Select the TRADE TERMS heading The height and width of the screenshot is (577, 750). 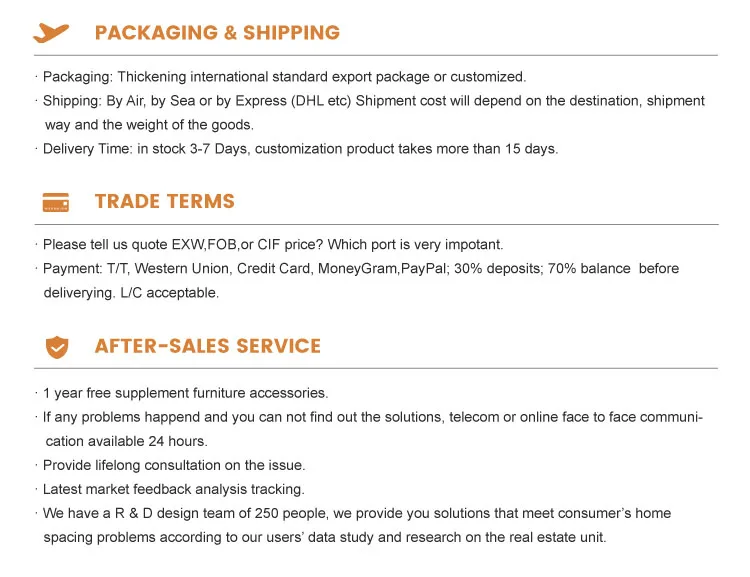point(164,202)
